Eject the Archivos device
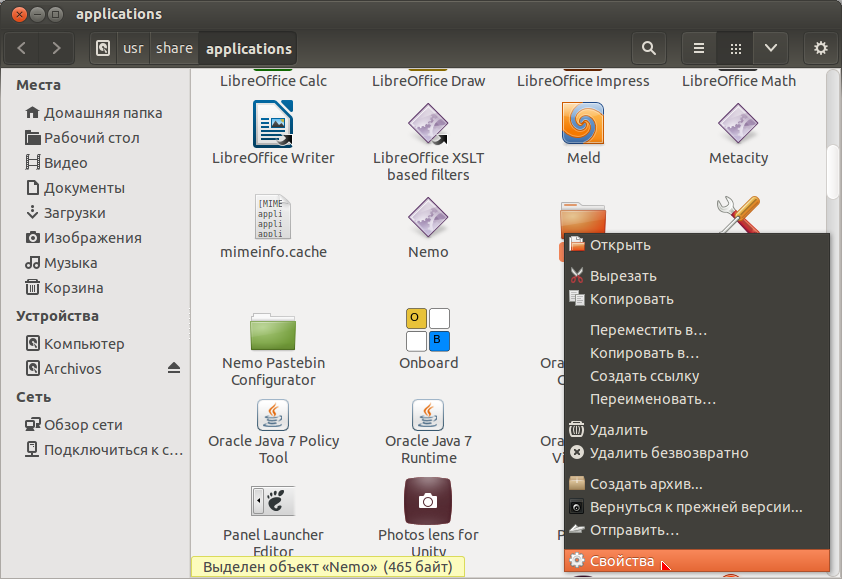This screenshot has height=579, width=842. pyautogui.click(x=173, y=368)
